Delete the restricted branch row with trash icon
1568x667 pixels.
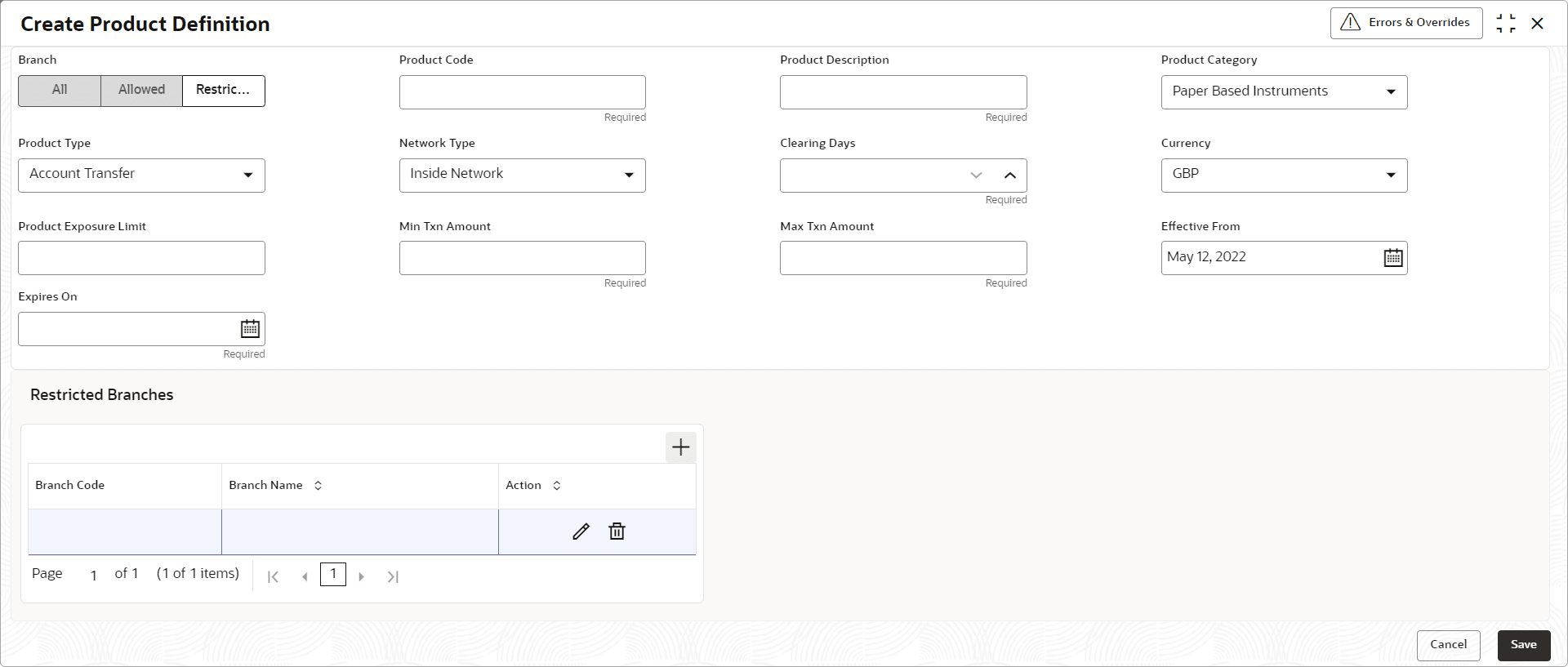[617, 531]
